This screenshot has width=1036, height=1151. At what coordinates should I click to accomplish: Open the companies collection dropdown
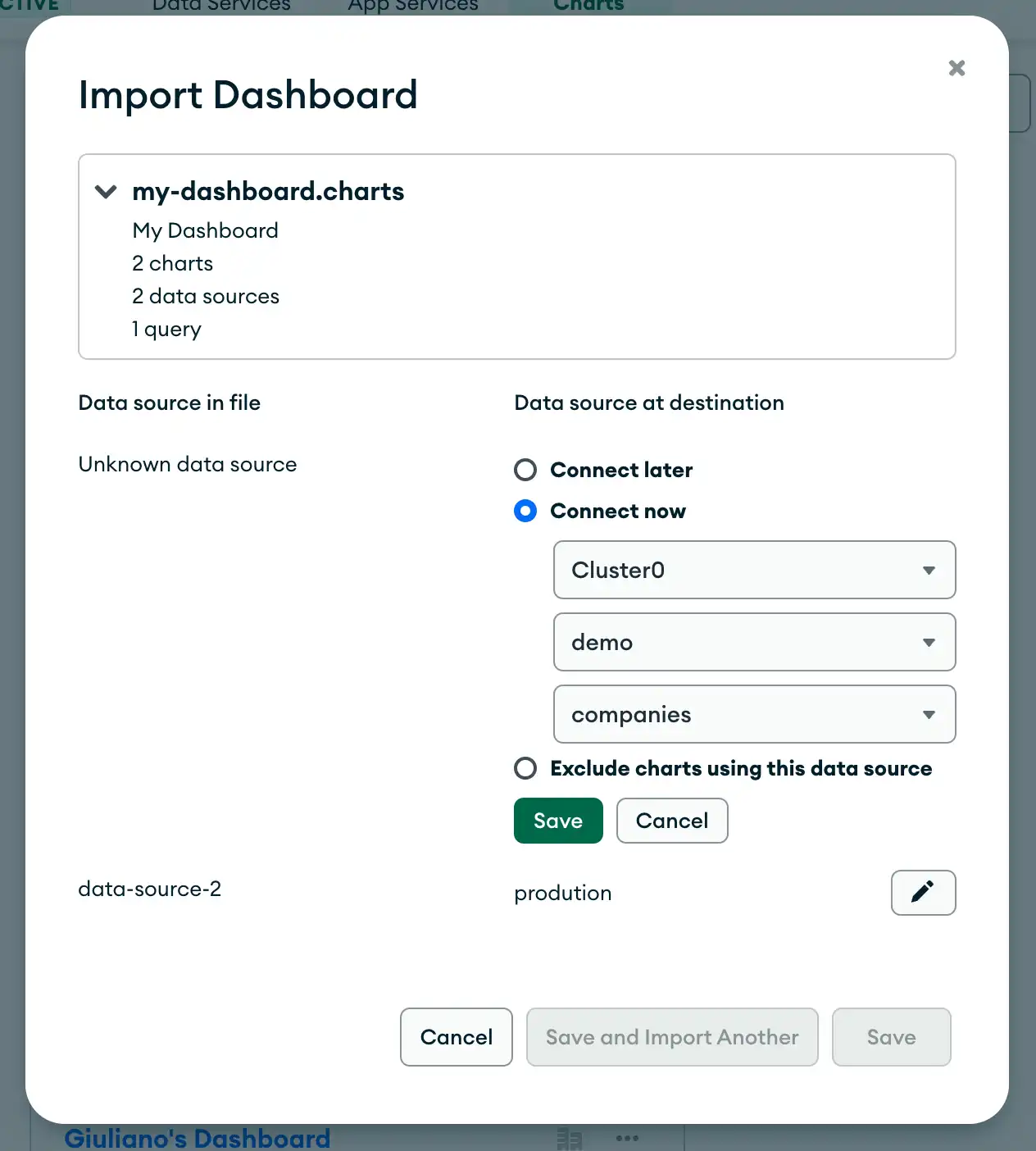[753, 714]
